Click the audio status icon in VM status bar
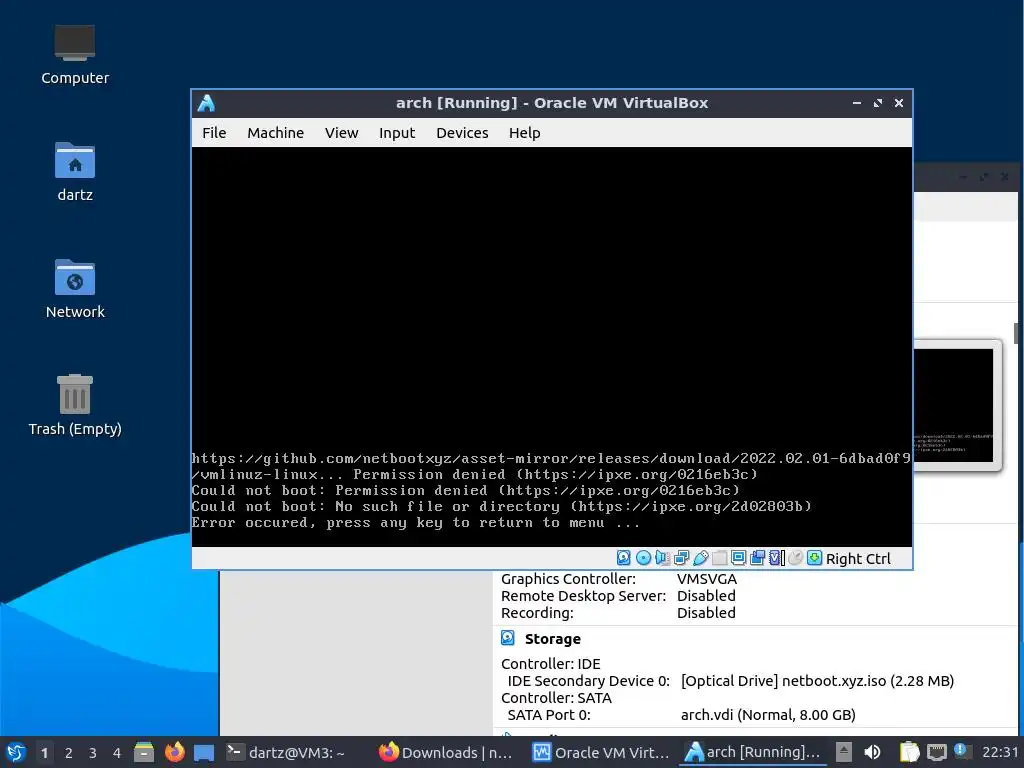The width and height of the screenshot is (1024, 768). 662,558
